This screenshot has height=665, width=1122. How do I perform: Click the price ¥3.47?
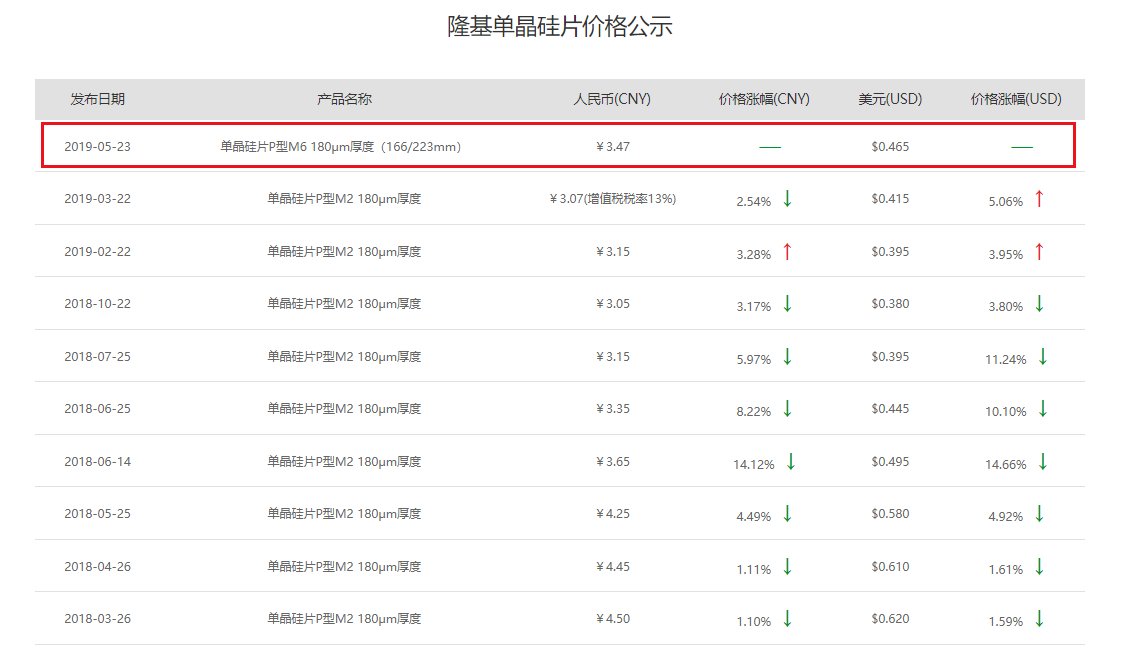tap(613, 147)
